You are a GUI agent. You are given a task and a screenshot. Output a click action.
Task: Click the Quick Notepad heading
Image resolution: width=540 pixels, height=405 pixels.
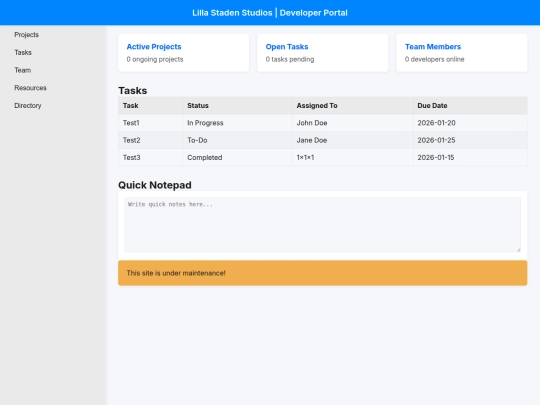(155, 185)
